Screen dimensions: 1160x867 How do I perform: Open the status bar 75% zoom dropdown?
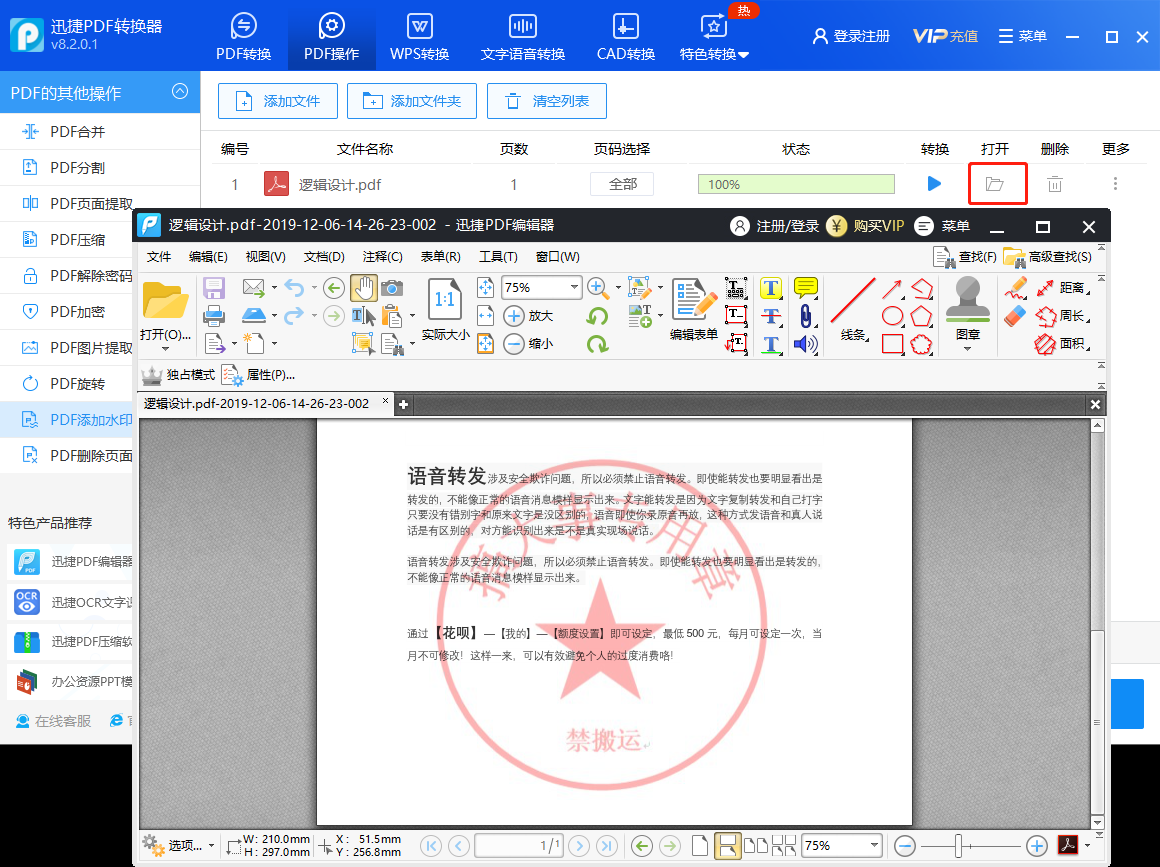pyautogui.click(x=874, y=846)
